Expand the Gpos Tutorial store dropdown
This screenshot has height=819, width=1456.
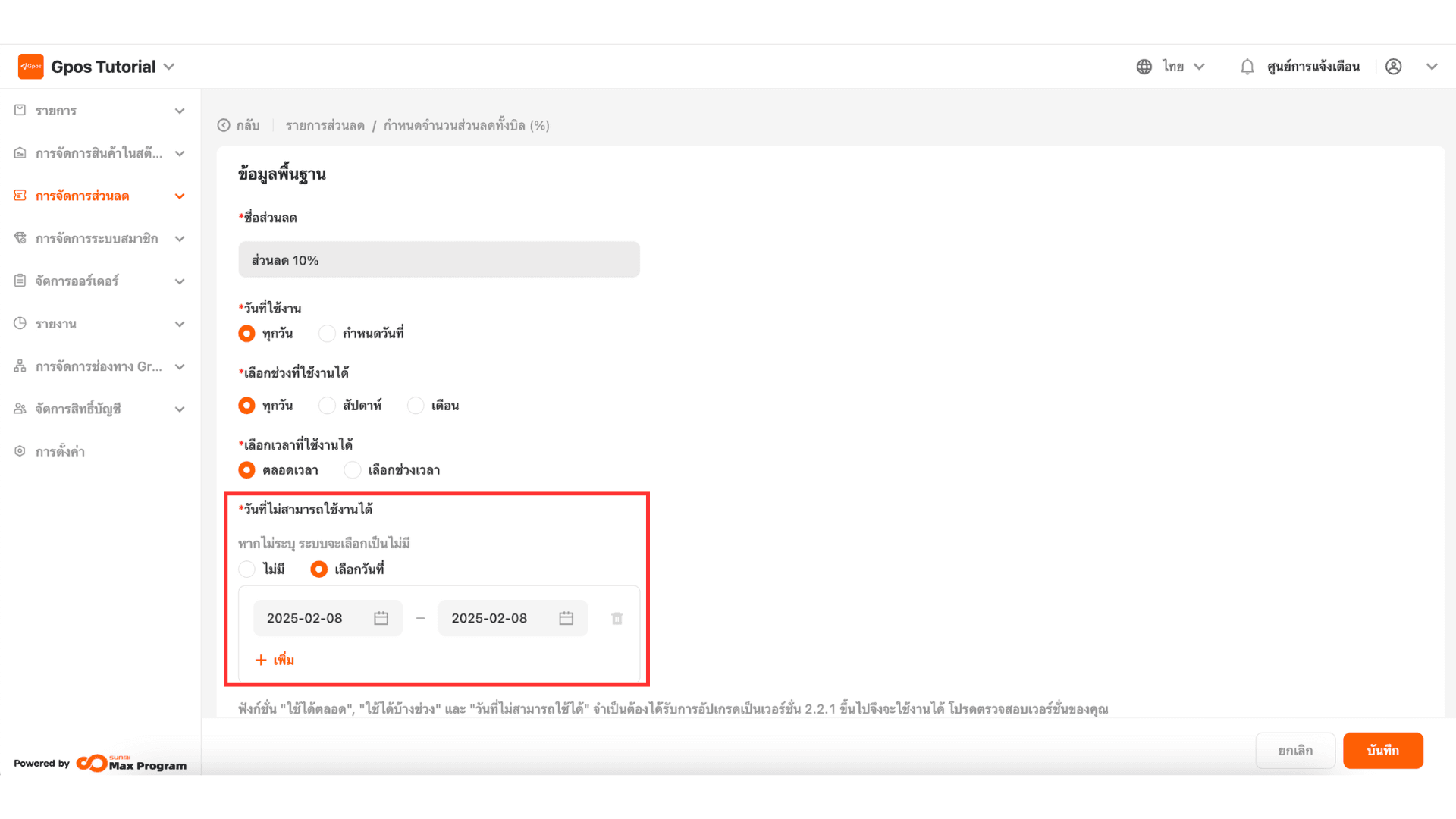tap(169, 67)
